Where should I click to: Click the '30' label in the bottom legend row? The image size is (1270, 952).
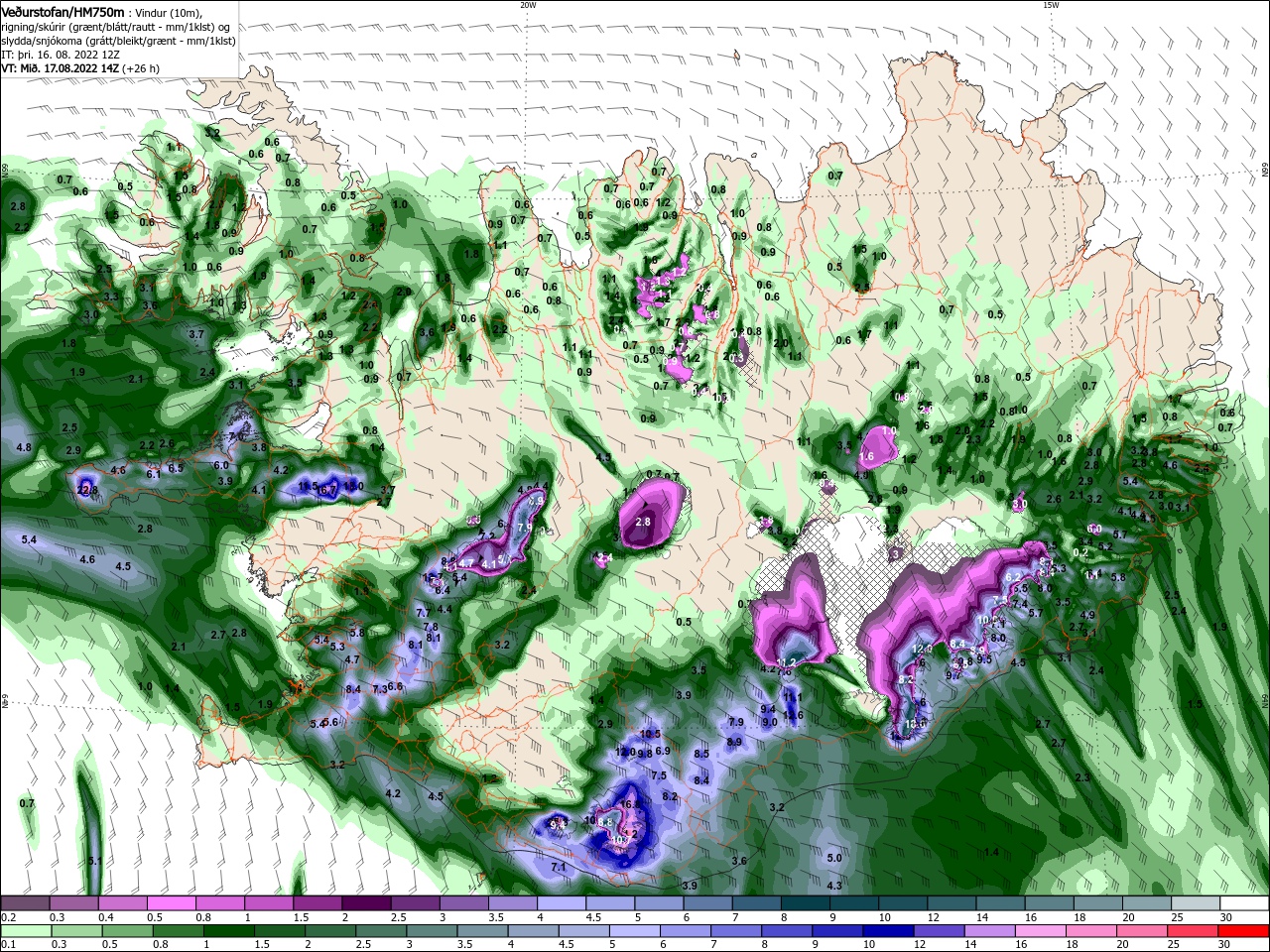coord(1226,944)
